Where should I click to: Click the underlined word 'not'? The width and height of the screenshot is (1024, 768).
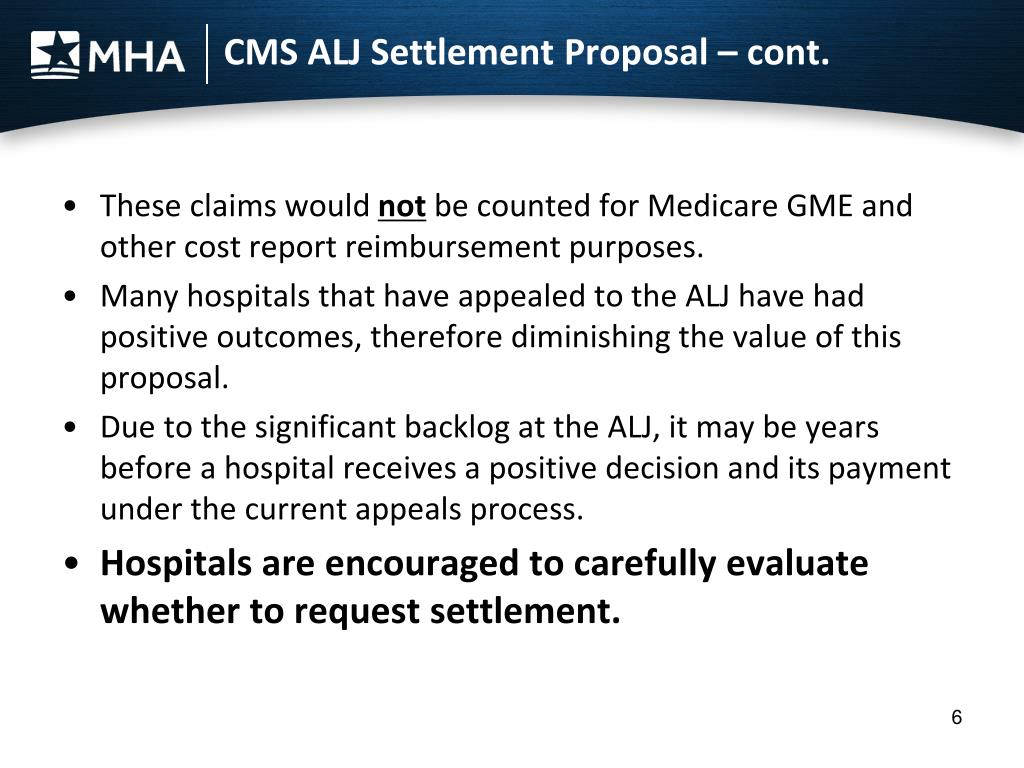(402, 206)
